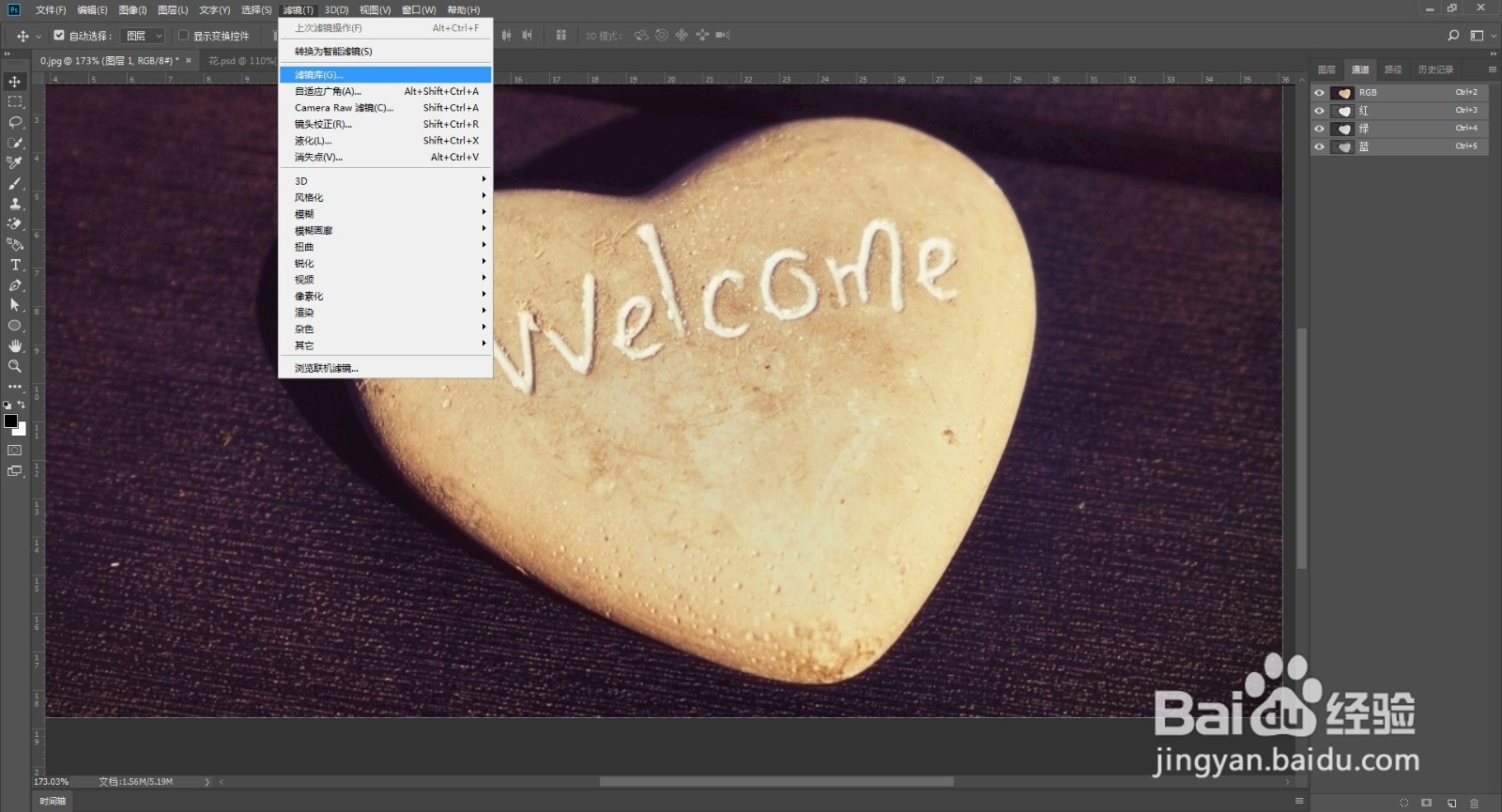Open the Auto-Select 图层 dropdown
This screenshot has height=812, width=1502.
(144, 36)
